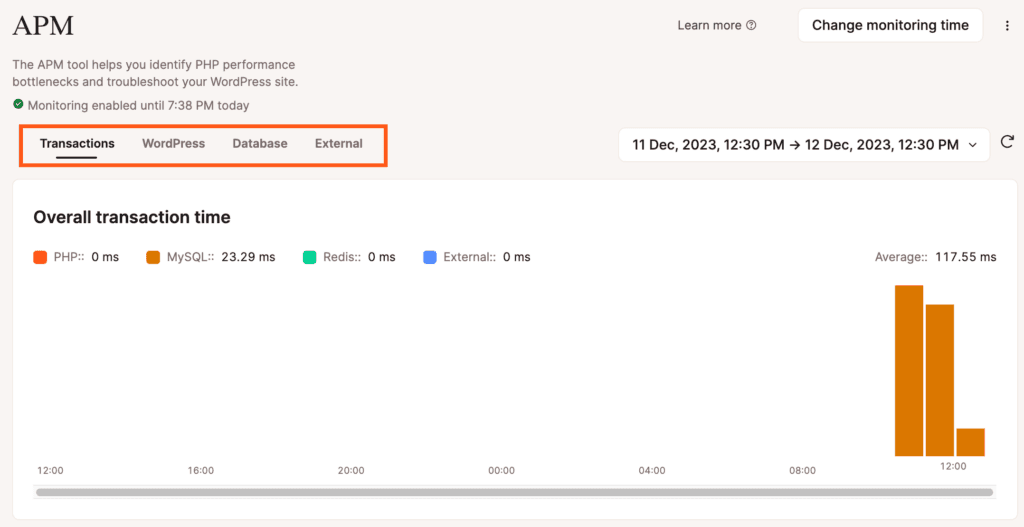Click the tallest bar in the chart
Viewport: 1024px width, 527px height.
(x=908, y=370)
